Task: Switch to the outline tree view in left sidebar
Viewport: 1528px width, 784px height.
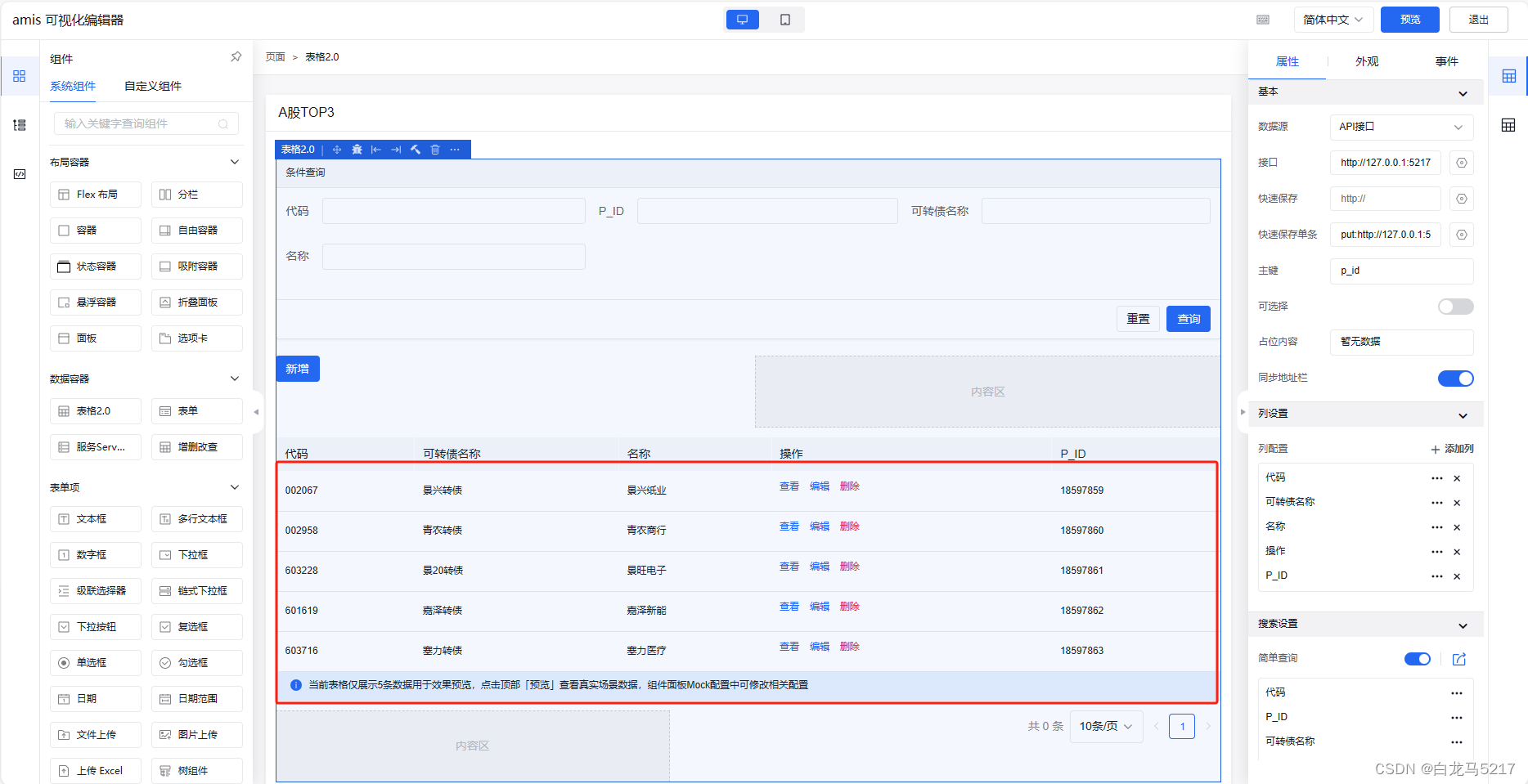Action: click(x=19, y=125)
